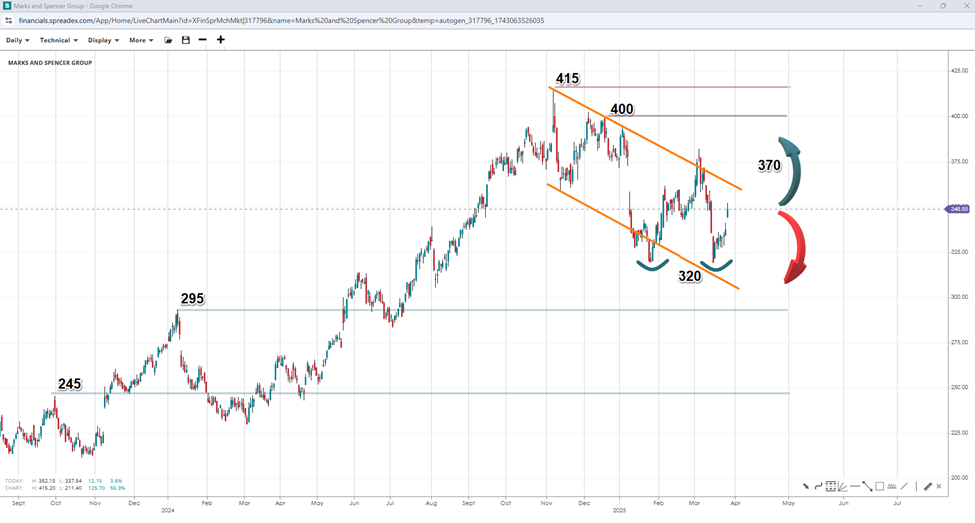Zoom out using the minus icon
The height and width of the screenshot is (523, 975).
coord(203,40)
